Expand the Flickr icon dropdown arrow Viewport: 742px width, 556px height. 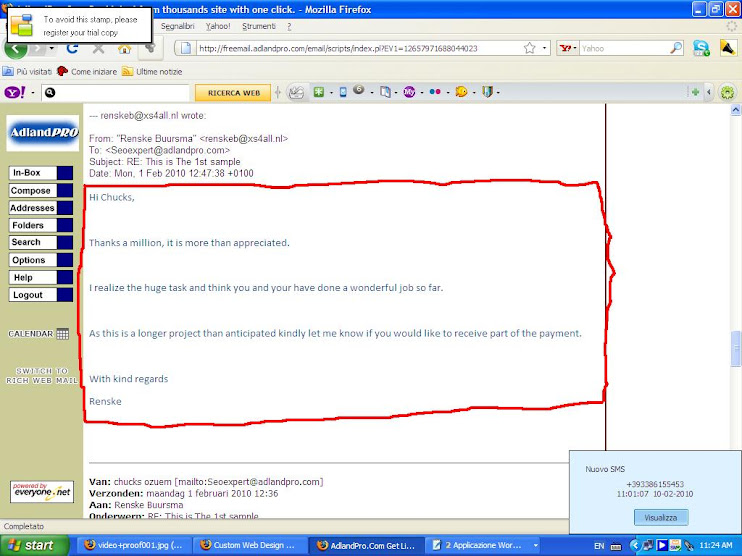448,93
